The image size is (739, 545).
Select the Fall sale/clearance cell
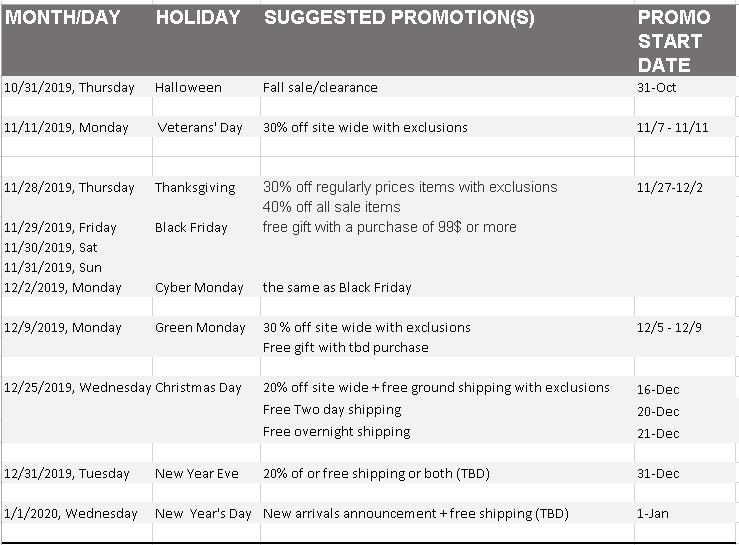point(447,87)
